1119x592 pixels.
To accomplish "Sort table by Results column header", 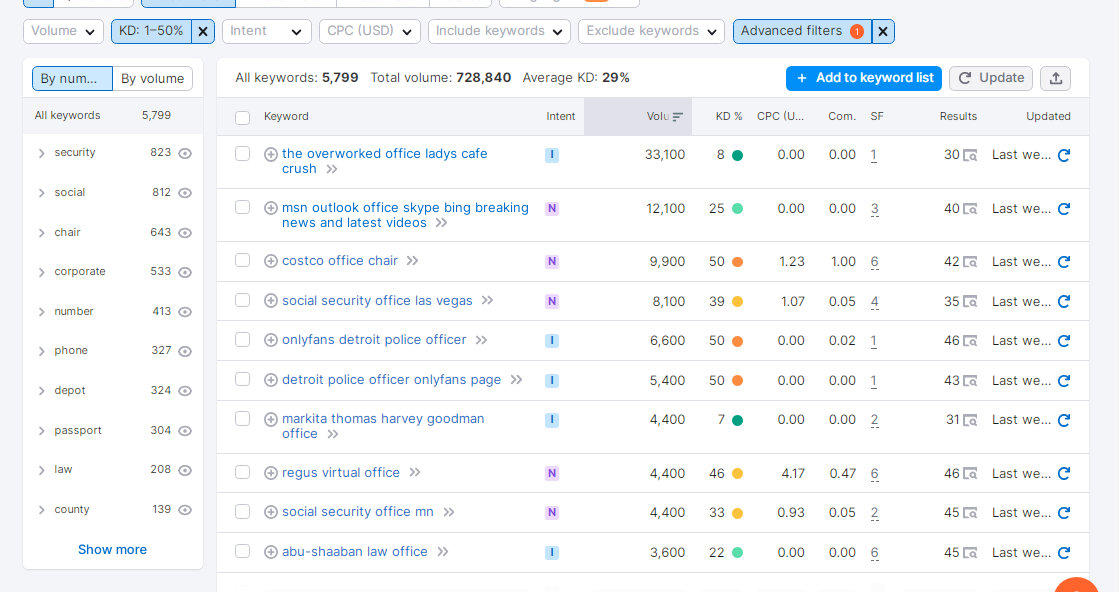I will (958, 116).
